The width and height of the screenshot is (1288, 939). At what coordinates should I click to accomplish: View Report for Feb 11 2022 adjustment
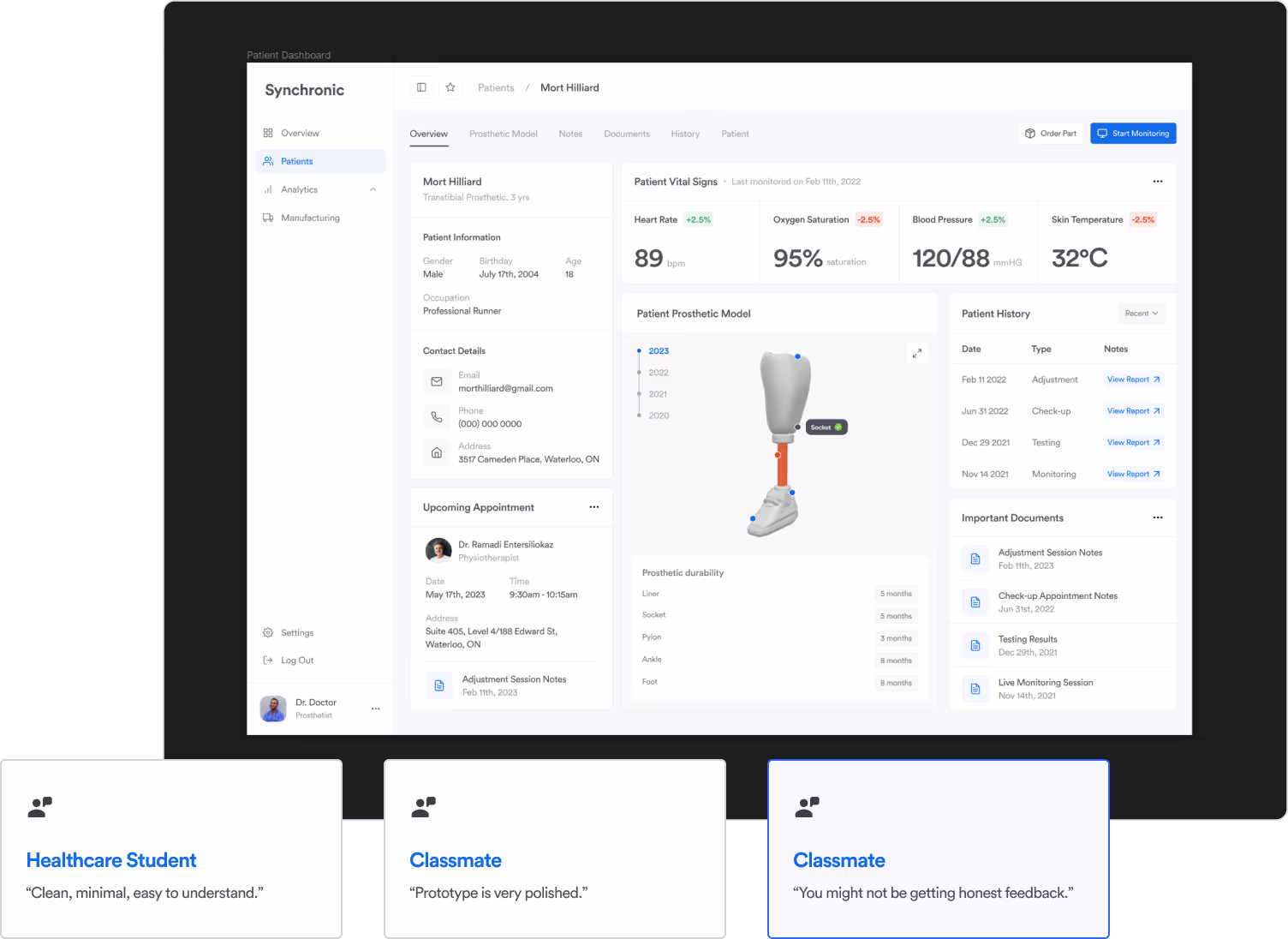[1133, 380]
